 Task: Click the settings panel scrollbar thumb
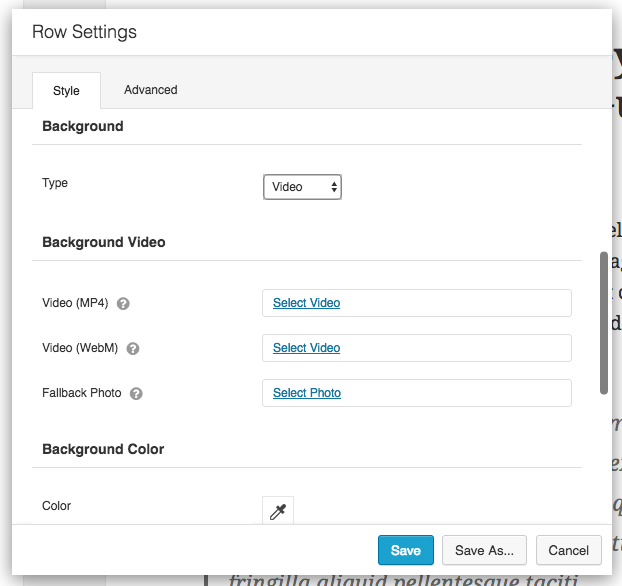(604, 323)
